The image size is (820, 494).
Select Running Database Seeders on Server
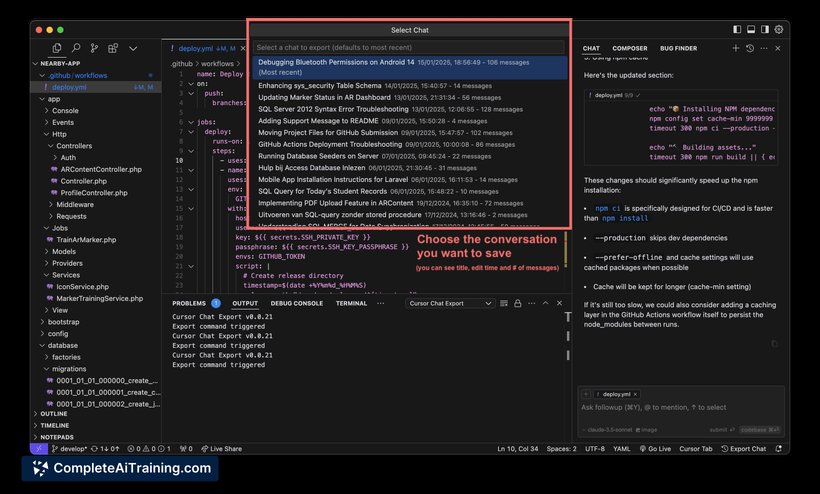(x=409, y=156)
